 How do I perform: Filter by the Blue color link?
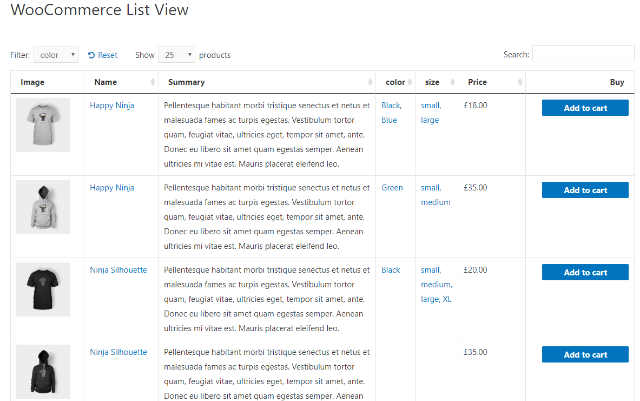pyautogui.click(x=389, y=120)
